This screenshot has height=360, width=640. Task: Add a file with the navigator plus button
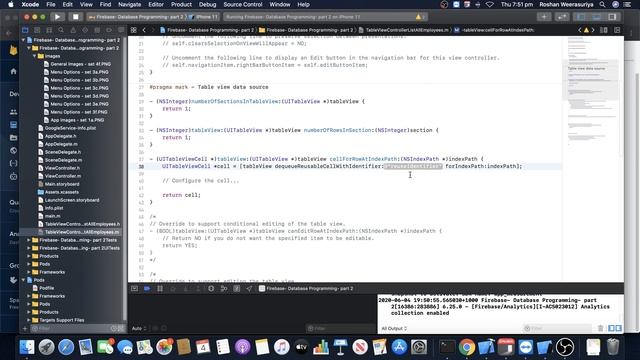[25, 328]
